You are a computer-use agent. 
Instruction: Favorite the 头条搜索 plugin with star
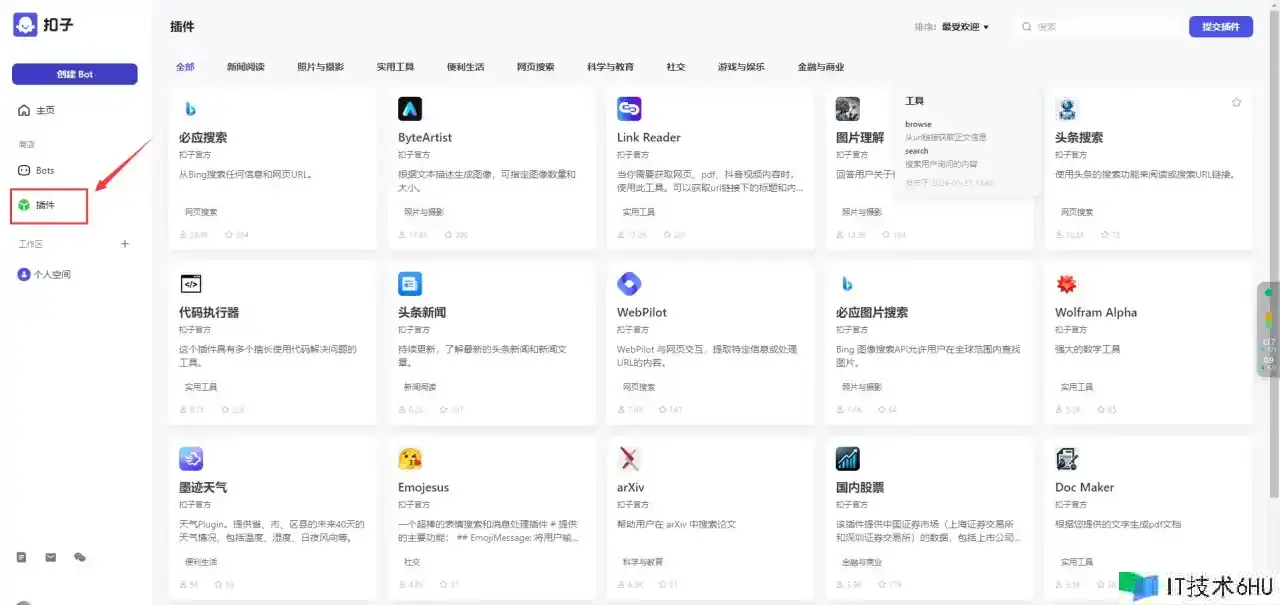pos(1236,102)
